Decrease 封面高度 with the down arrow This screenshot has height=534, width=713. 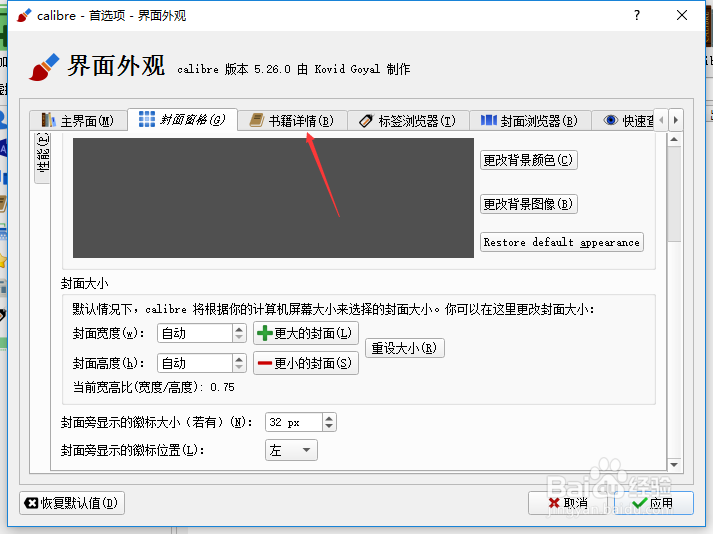pos(239,368)
